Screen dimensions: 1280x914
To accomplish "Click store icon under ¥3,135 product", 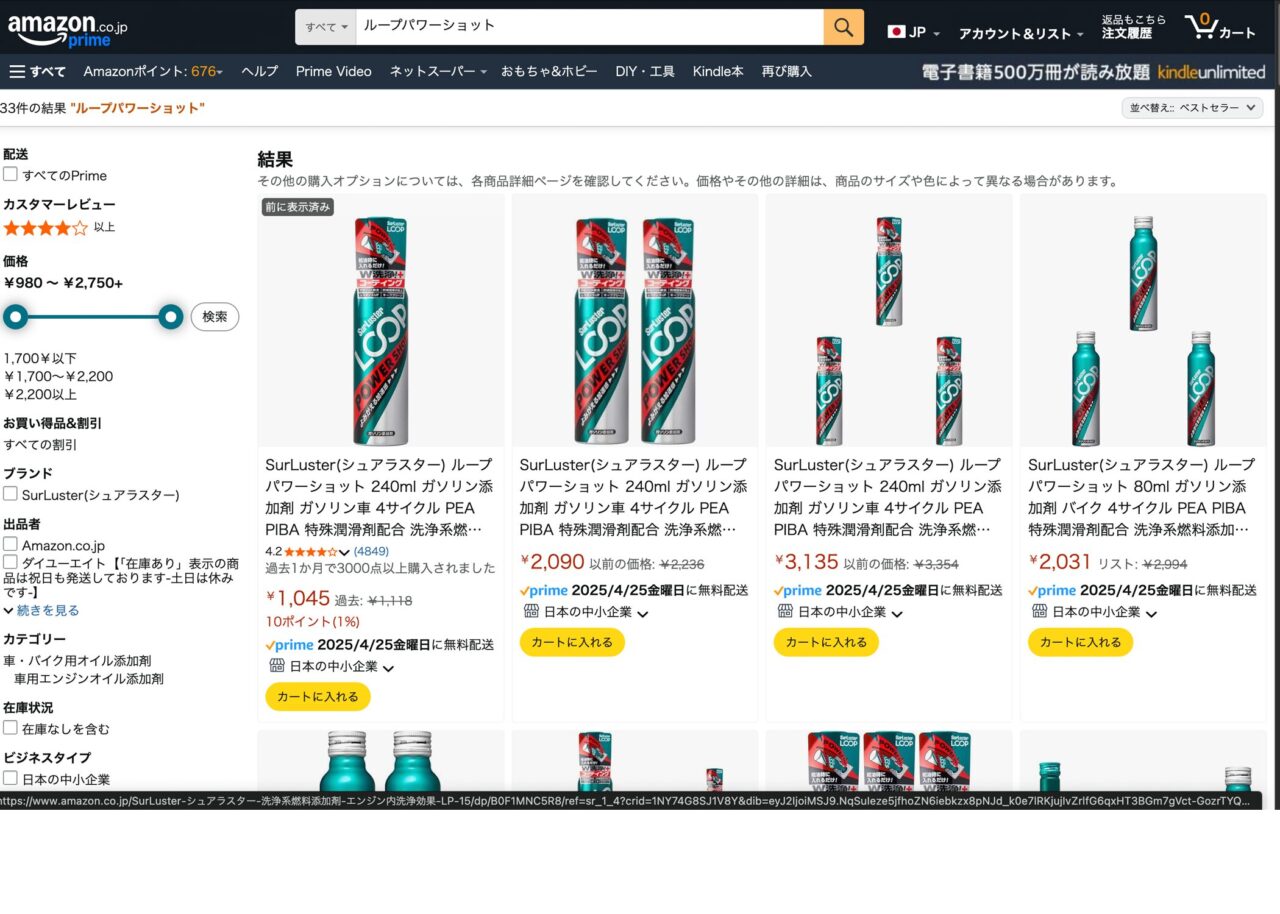I will (785, 611).
